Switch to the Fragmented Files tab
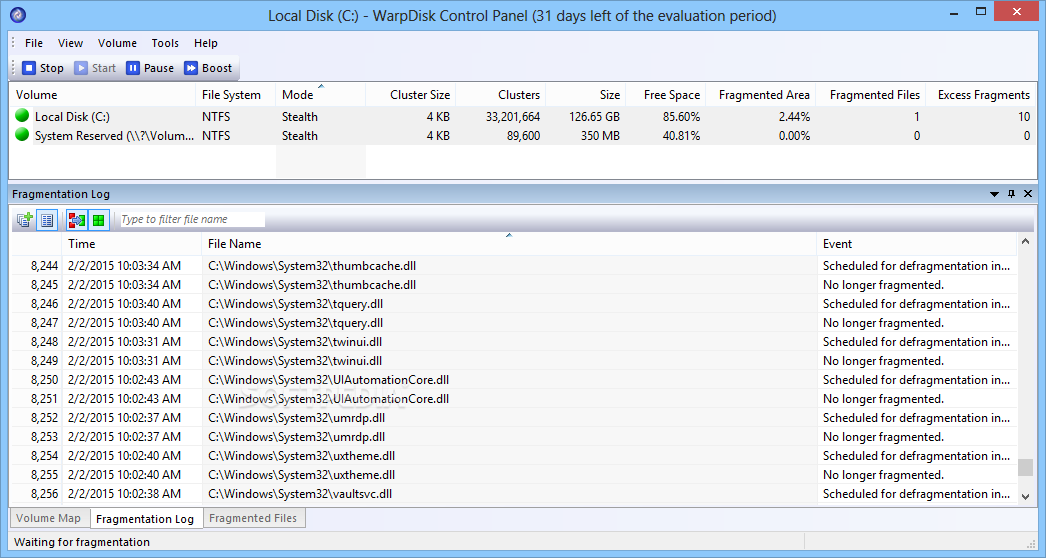 click(x=253, y=518)
